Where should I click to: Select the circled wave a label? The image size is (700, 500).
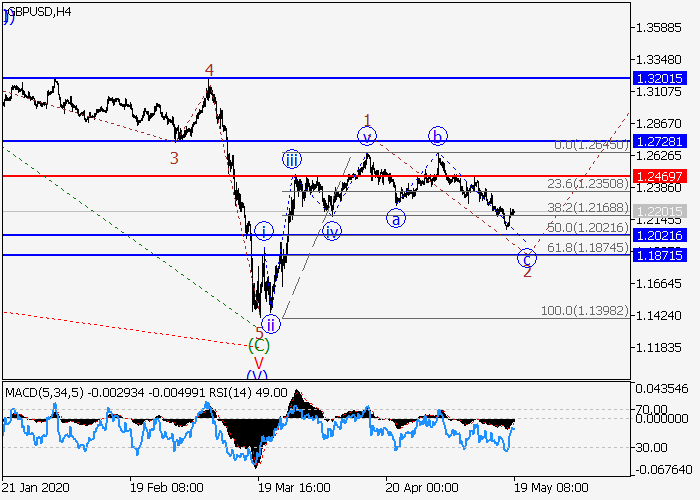(x=397, y=219)
